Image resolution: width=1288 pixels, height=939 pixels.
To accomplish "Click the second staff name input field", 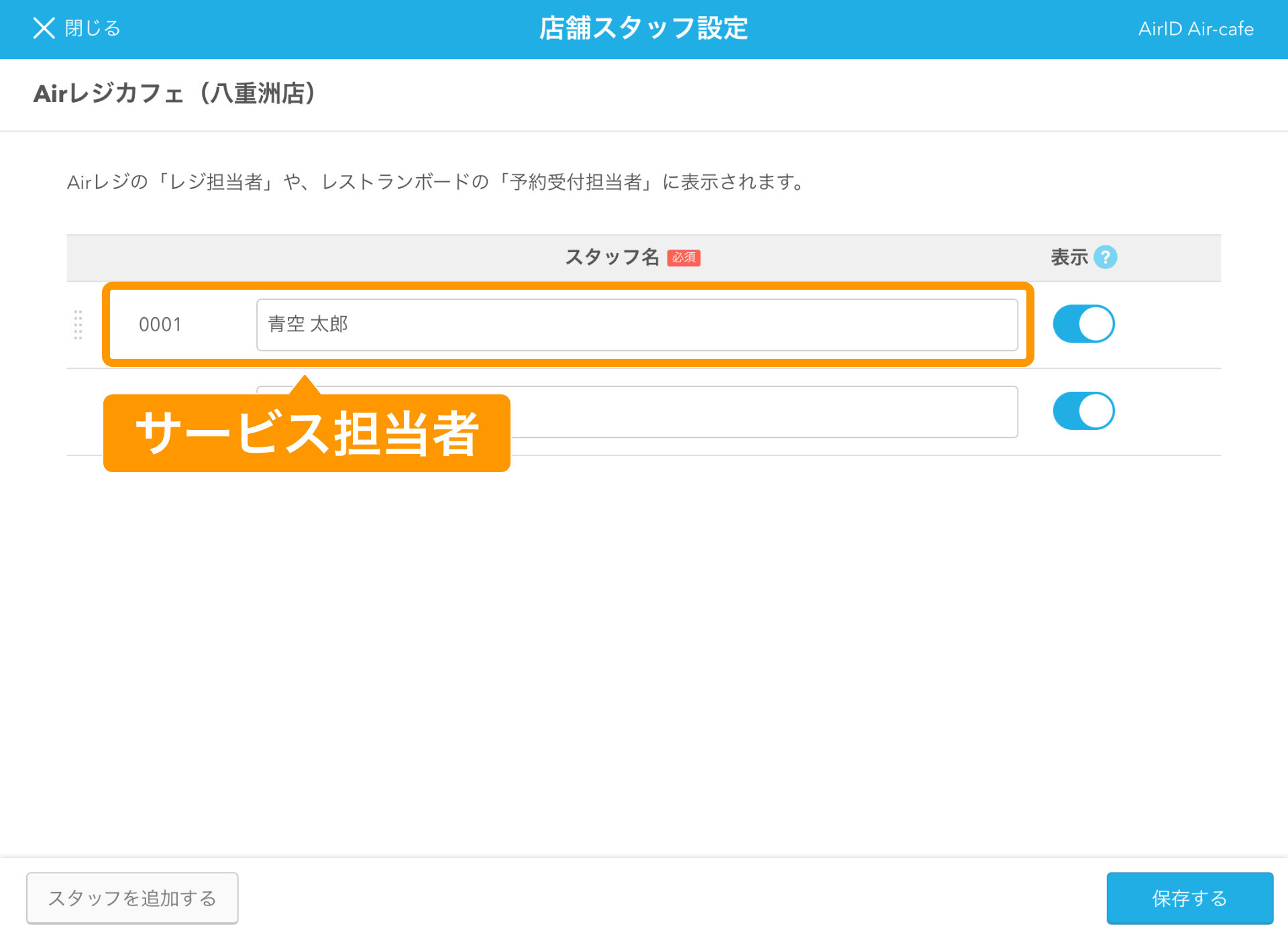I will 763,412.
